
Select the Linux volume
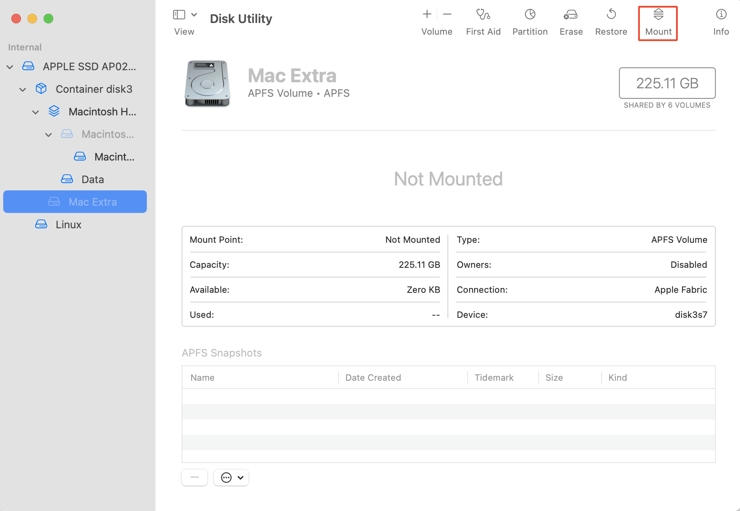[68, 225]
